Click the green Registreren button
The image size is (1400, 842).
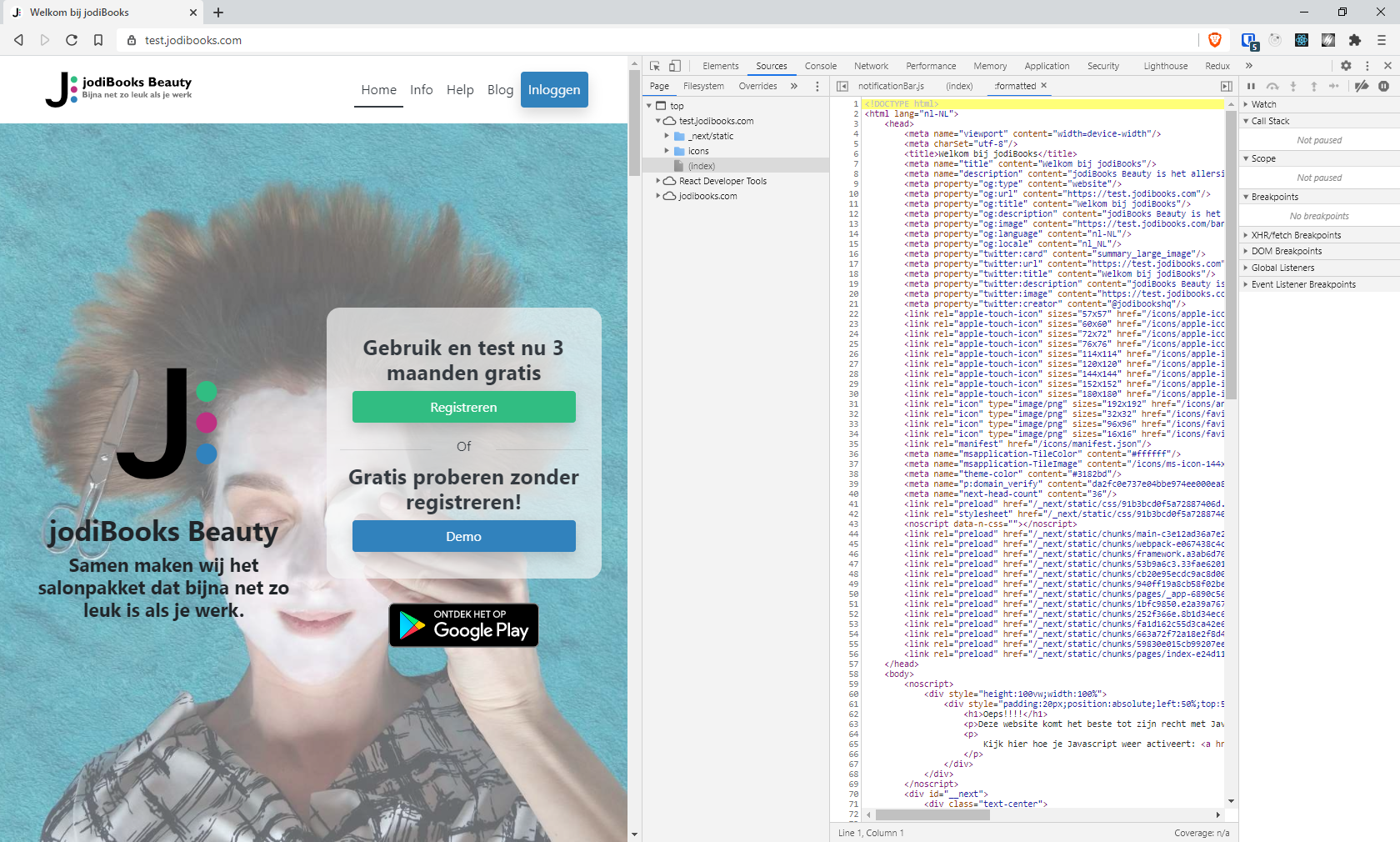[x=463, y=407]
